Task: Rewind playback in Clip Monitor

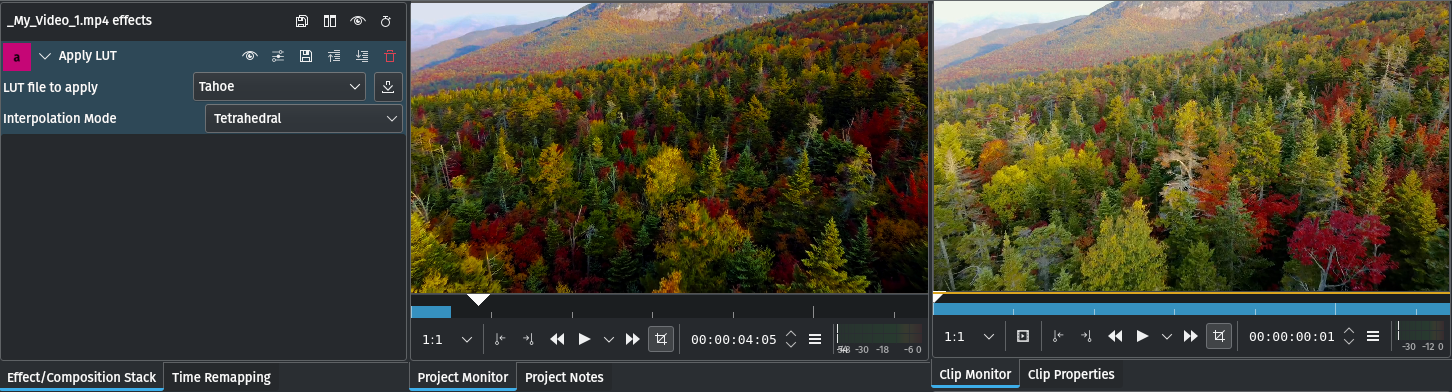Action: click(x=1116, y=337)
